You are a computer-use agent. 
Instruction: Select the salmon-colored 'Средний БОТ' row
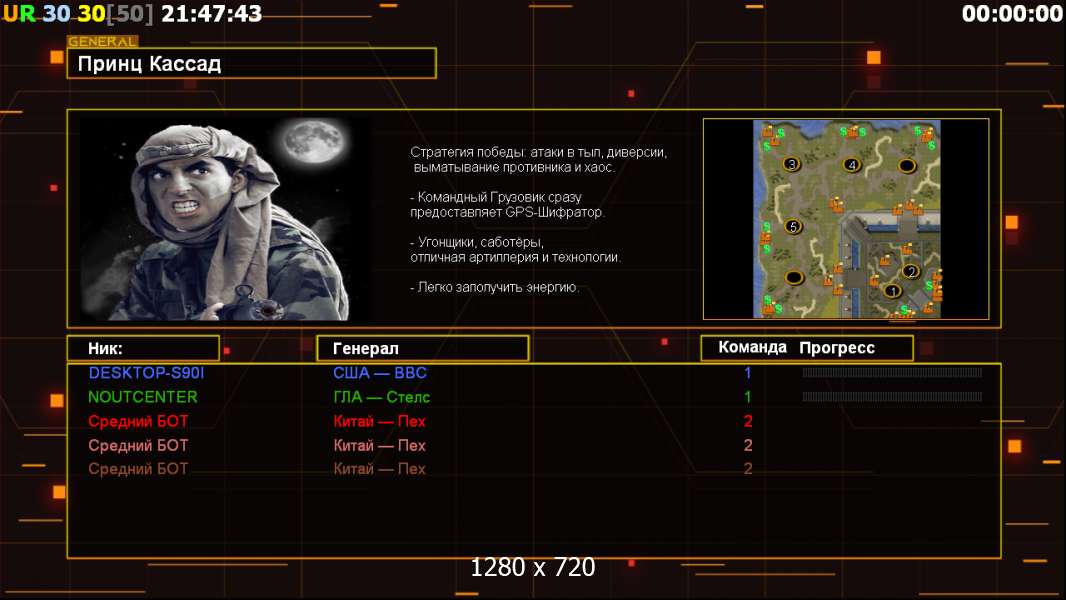[x=138, y=446]
